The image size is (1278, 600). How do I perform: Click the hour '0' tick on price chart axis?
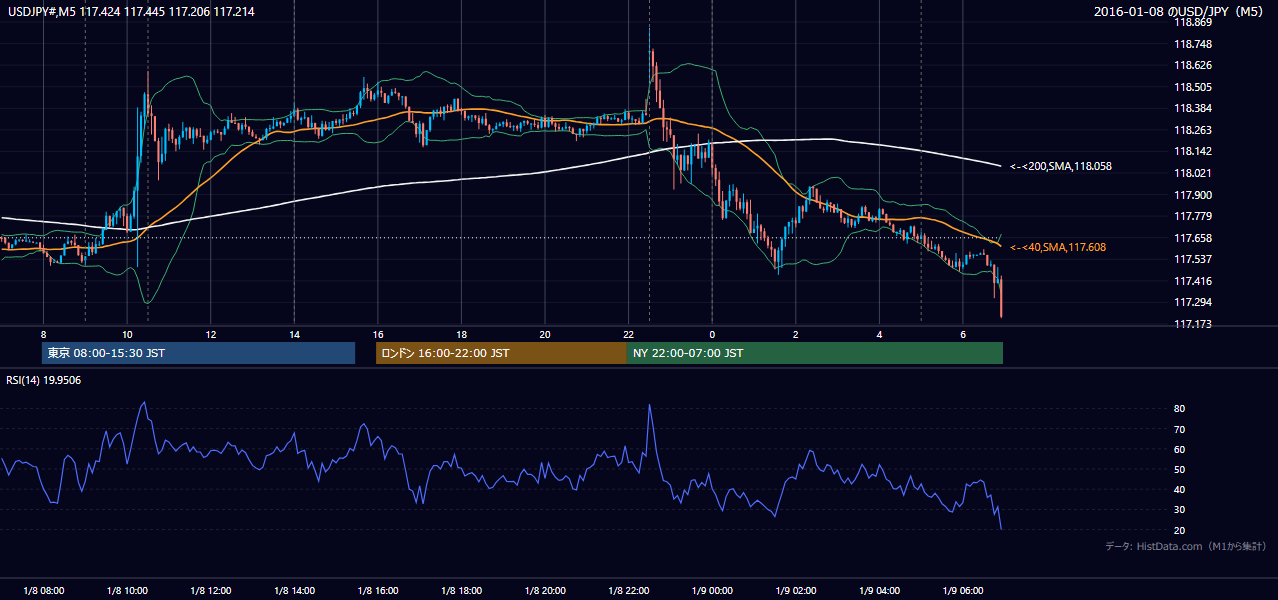click(x=711, y=334)
